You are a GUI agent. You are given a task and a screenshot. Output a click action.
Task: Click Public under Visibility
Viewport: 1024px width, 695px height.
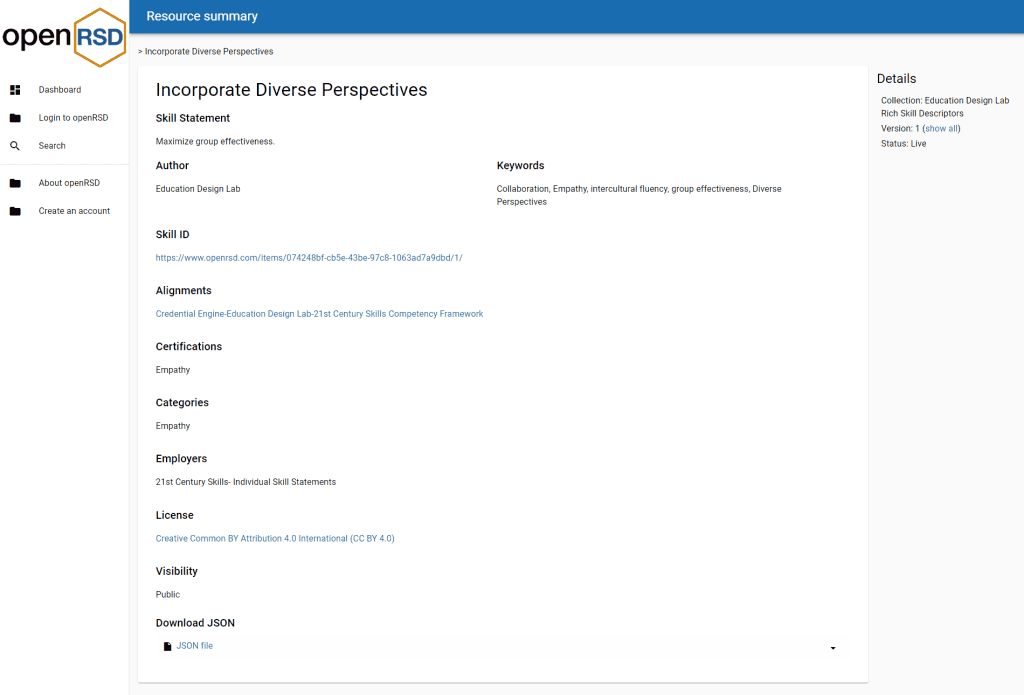pos(168,594)
